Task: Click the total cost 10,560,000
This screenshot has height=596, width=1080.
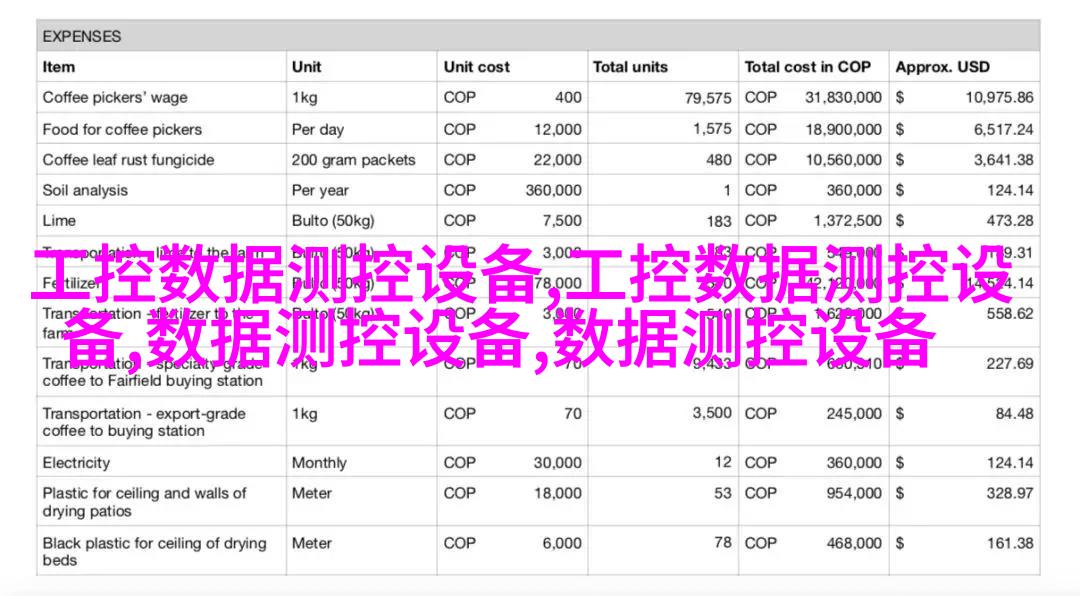Action: 844,160
